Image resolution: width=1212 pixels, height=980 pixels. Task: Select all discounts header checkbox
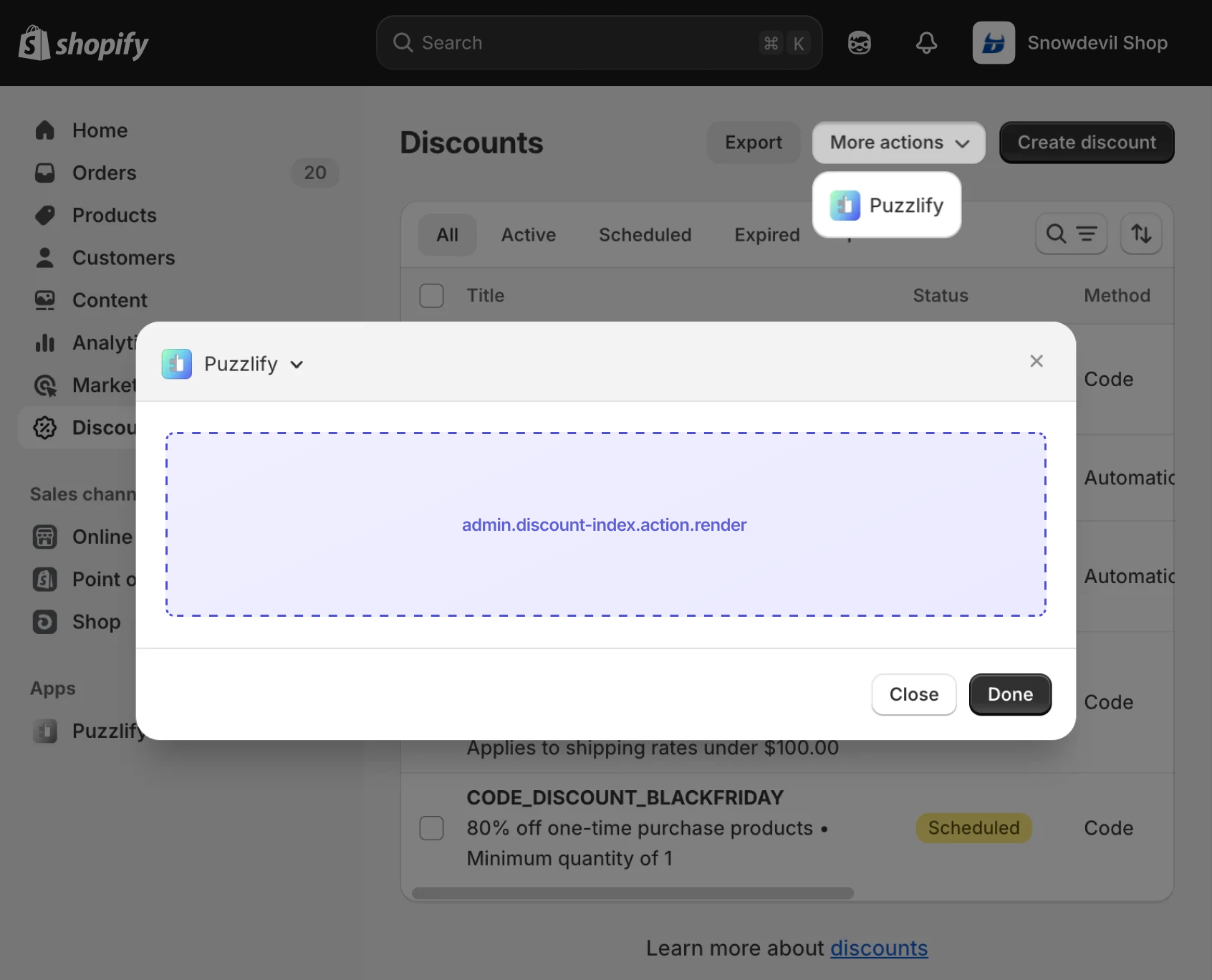431,296
